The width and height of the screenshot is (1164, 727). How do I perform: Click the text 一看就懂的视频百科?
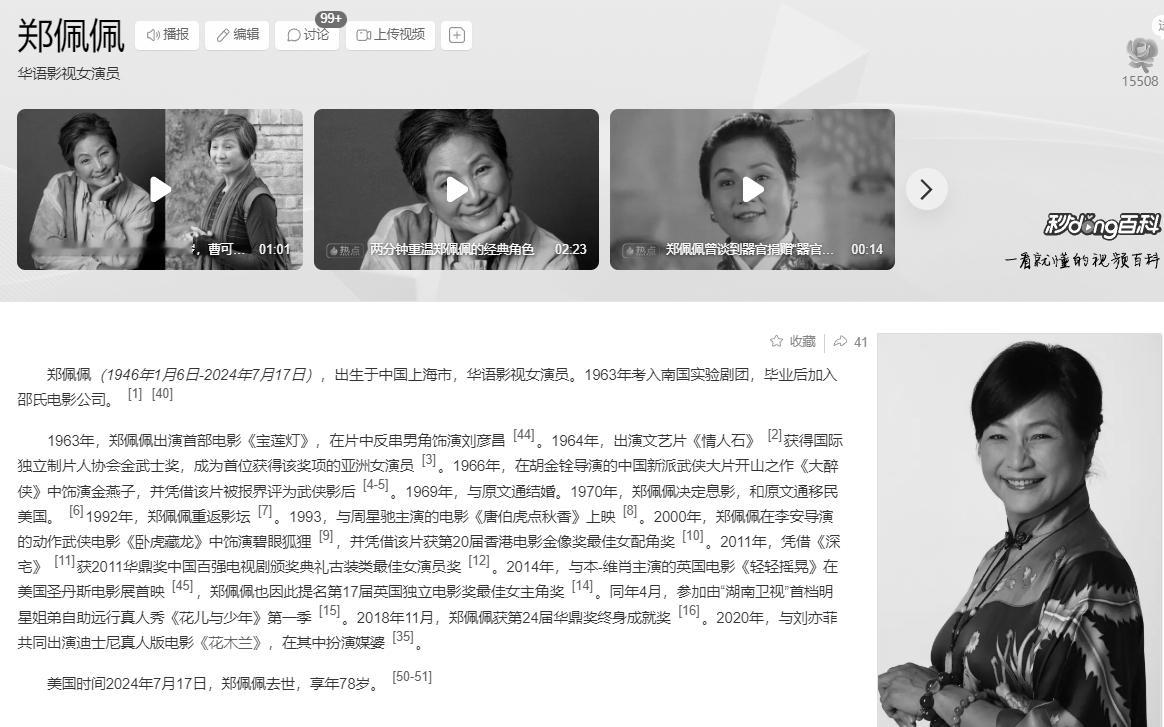[x=1082, y=260]
